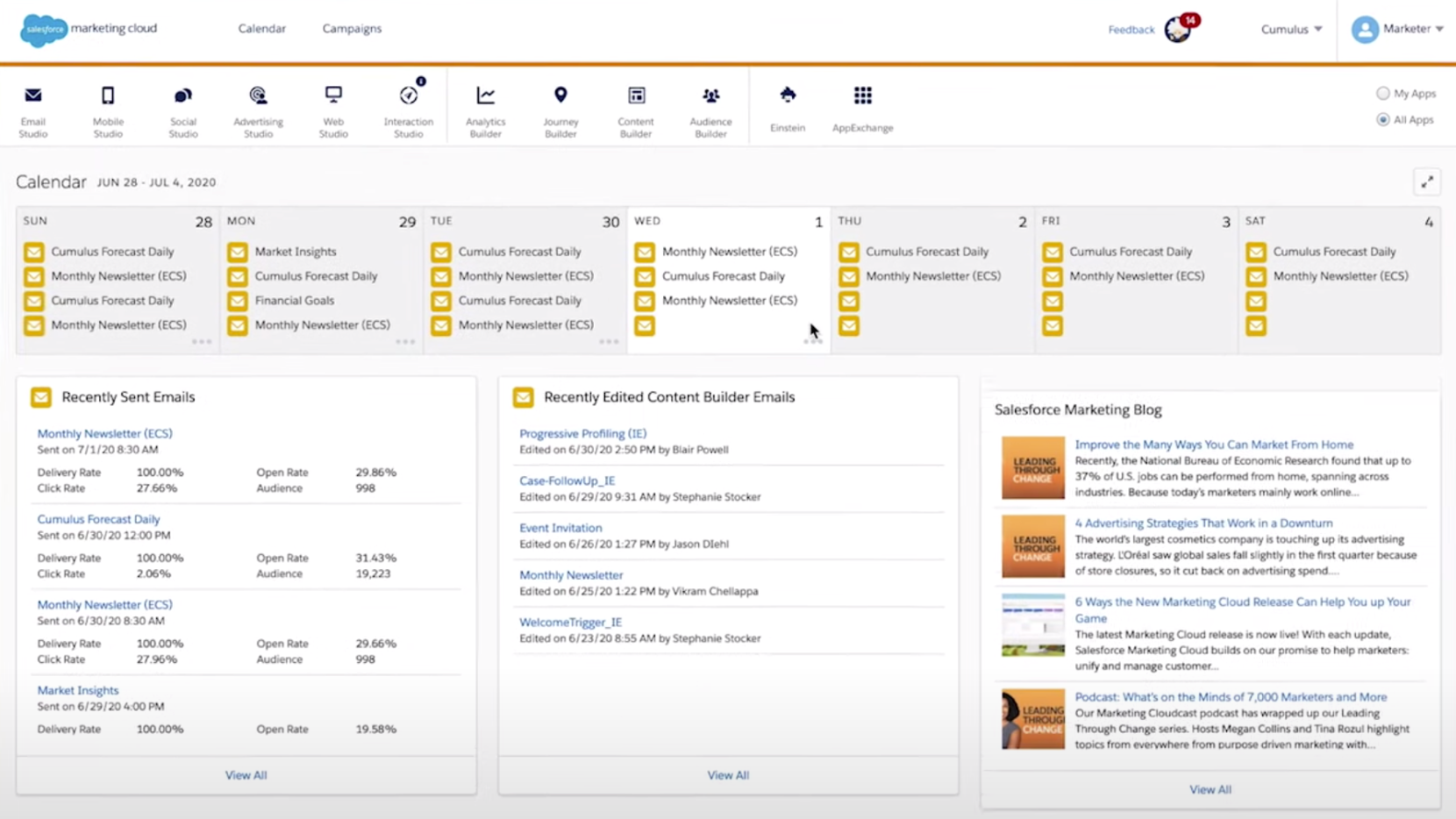This screenshot has height=819, width=1456.
Task: Click the Monthly Newsletter (ECS) delivery rate value
Action: (161, 472)
